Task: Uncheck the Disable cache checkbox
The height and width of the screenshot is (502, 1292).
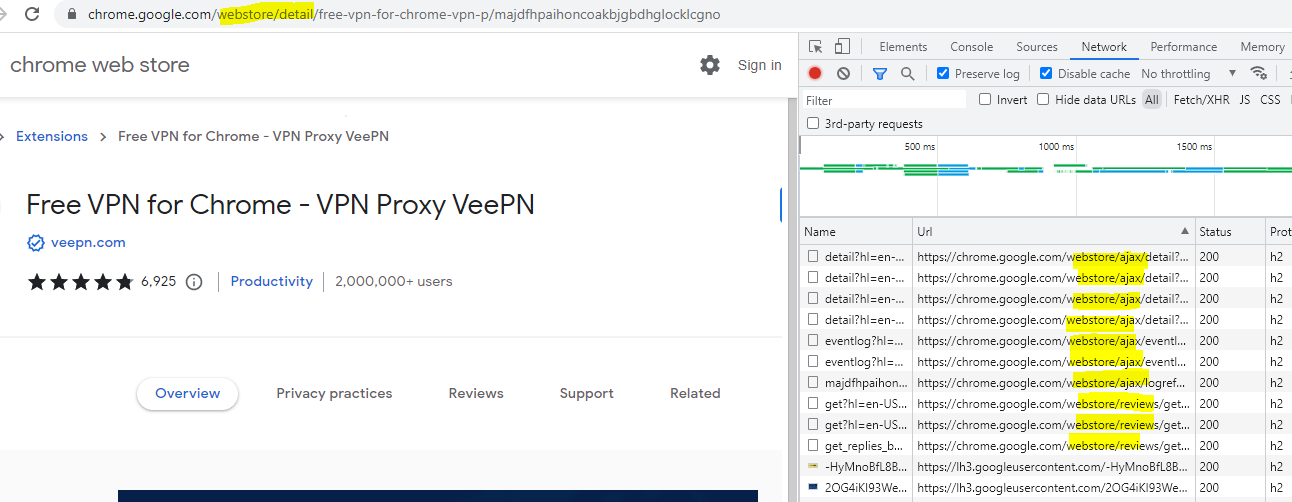Action: pos(1046,73)
